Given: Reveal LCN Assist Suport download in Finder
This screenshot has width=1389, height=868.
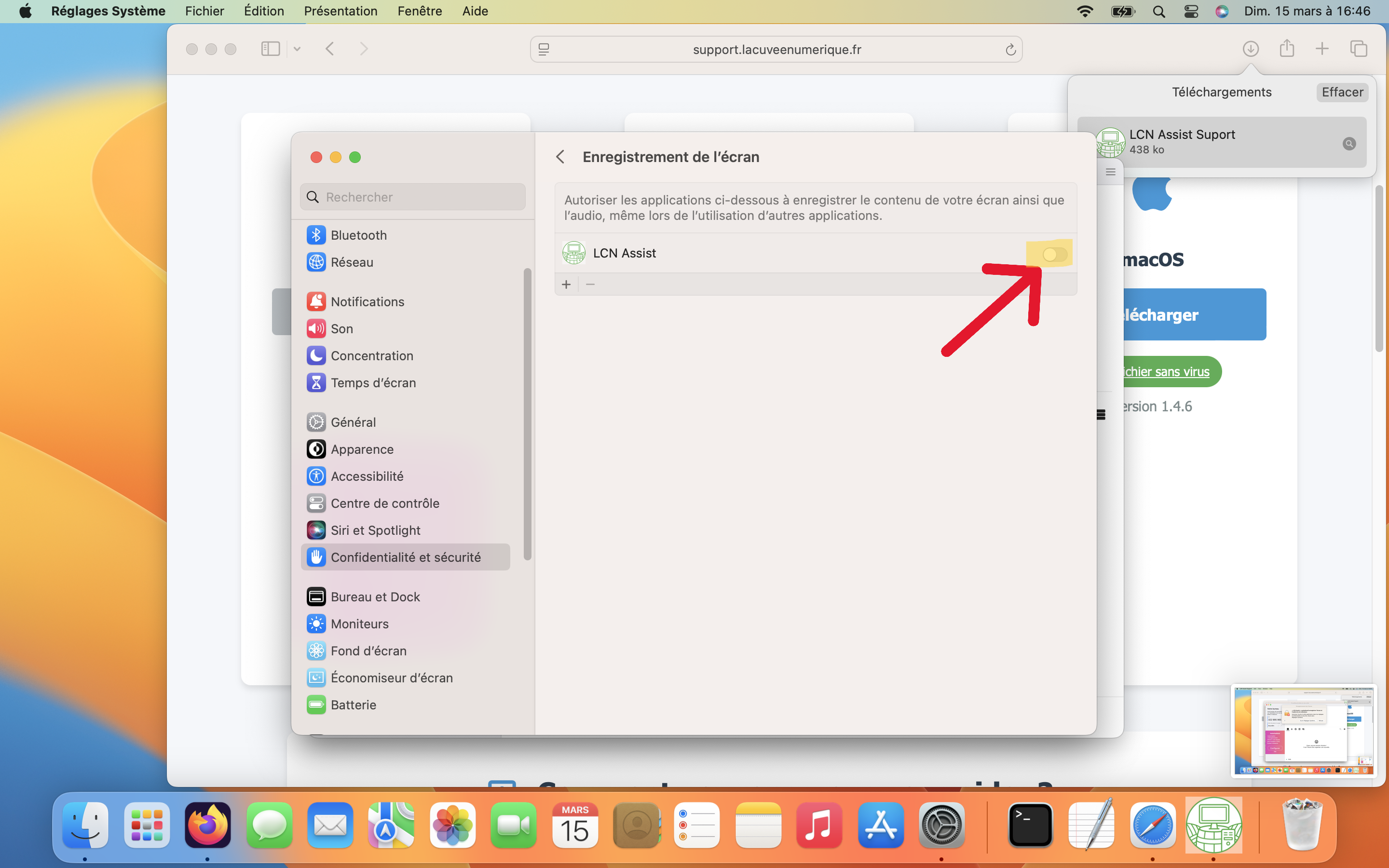Looking at the screenshot, I should coord(1349,144).
